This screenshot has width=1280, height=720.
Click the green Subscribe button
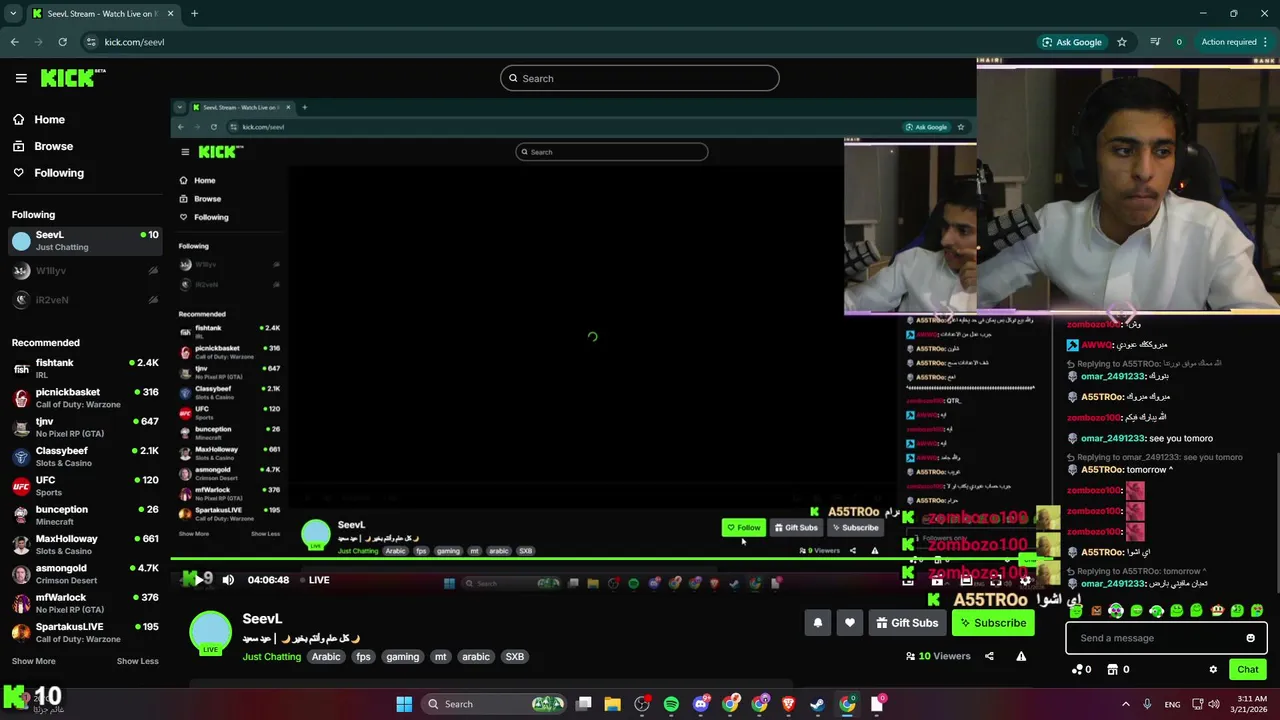pyautogui.click(x=993, y=623)
